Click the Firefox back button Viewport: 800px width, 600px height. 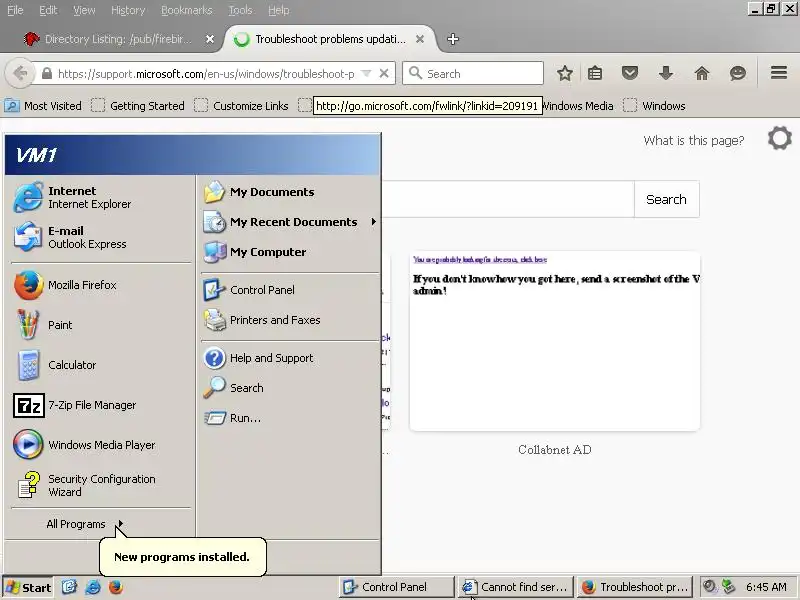(x=19, y=73)
